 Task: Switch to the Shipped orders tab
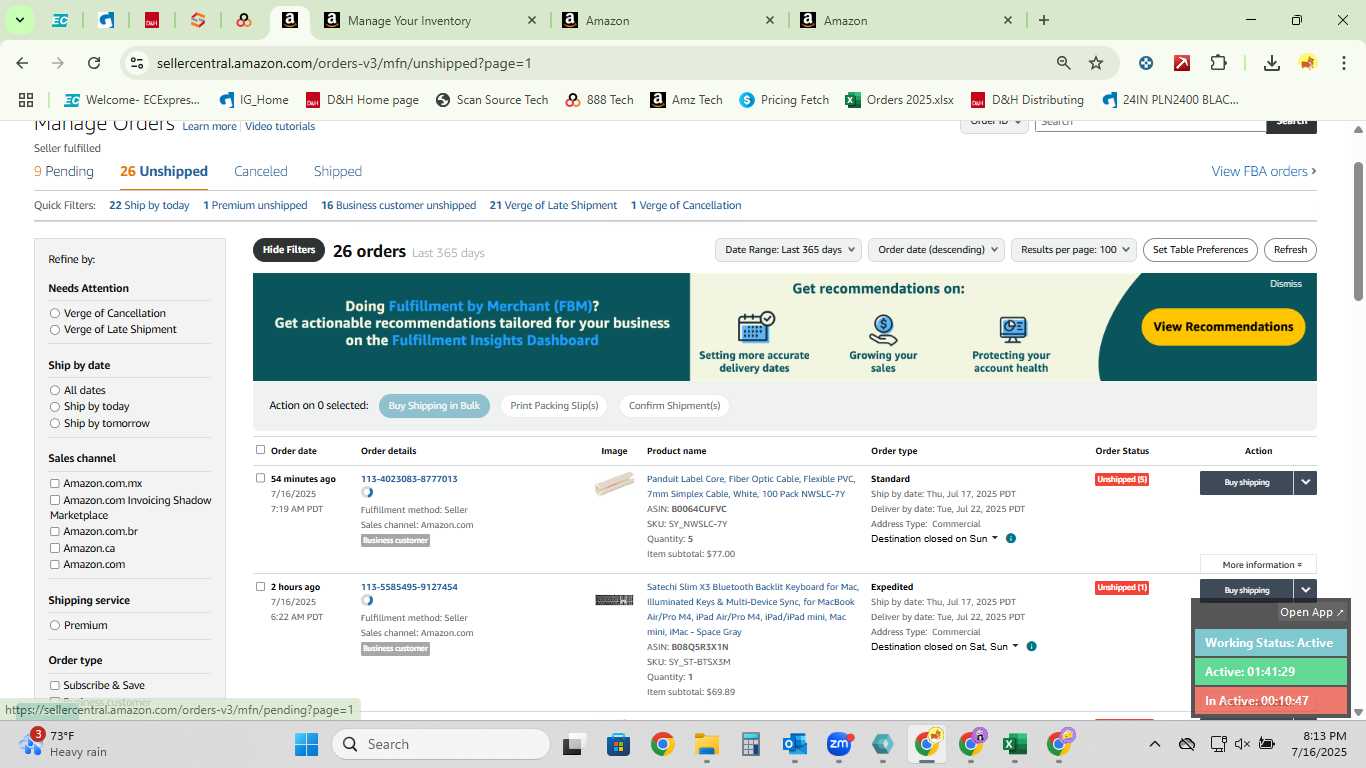pos(338,172)
